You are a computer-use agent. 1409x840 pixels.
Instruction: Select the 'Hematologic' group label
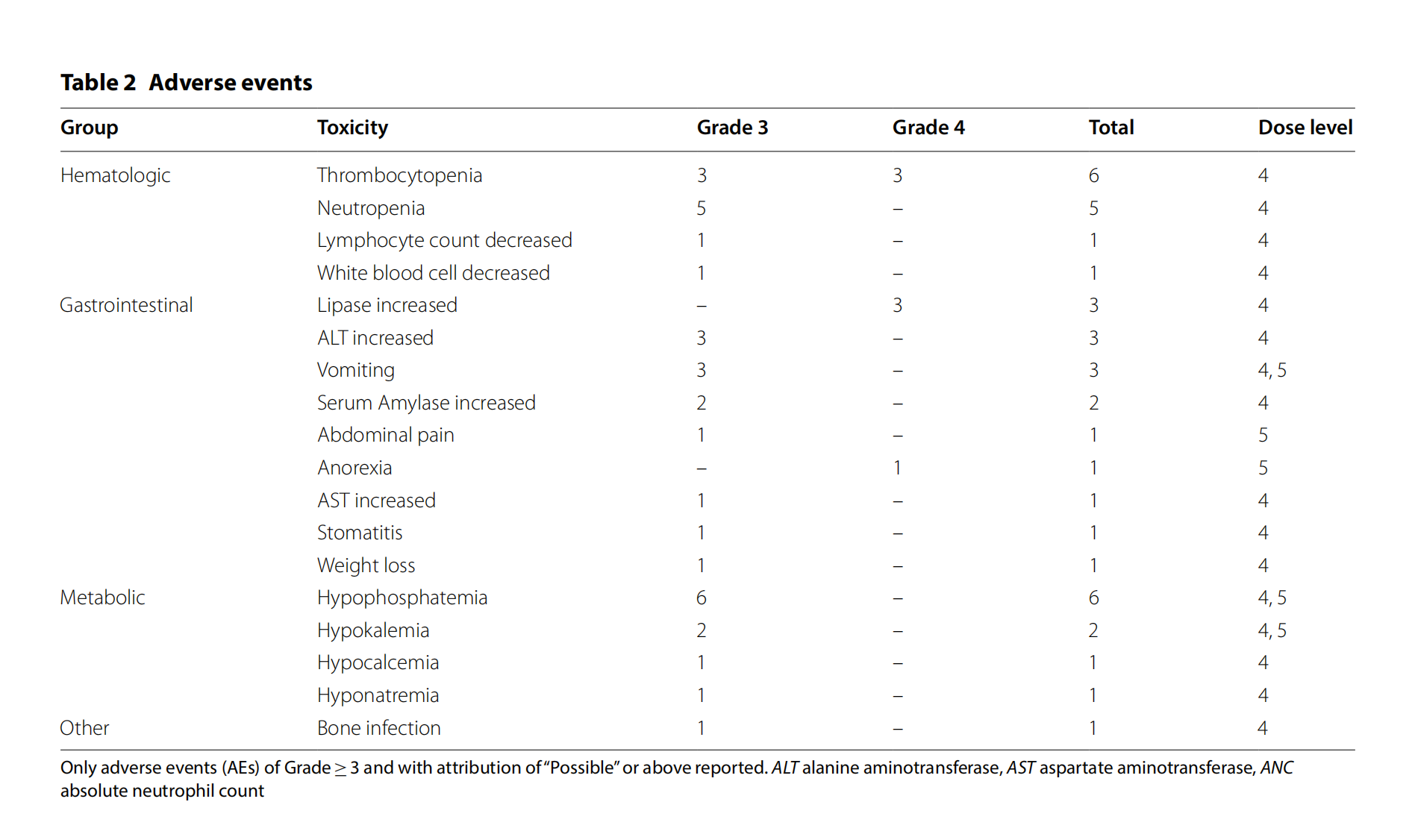click(115, 175)
